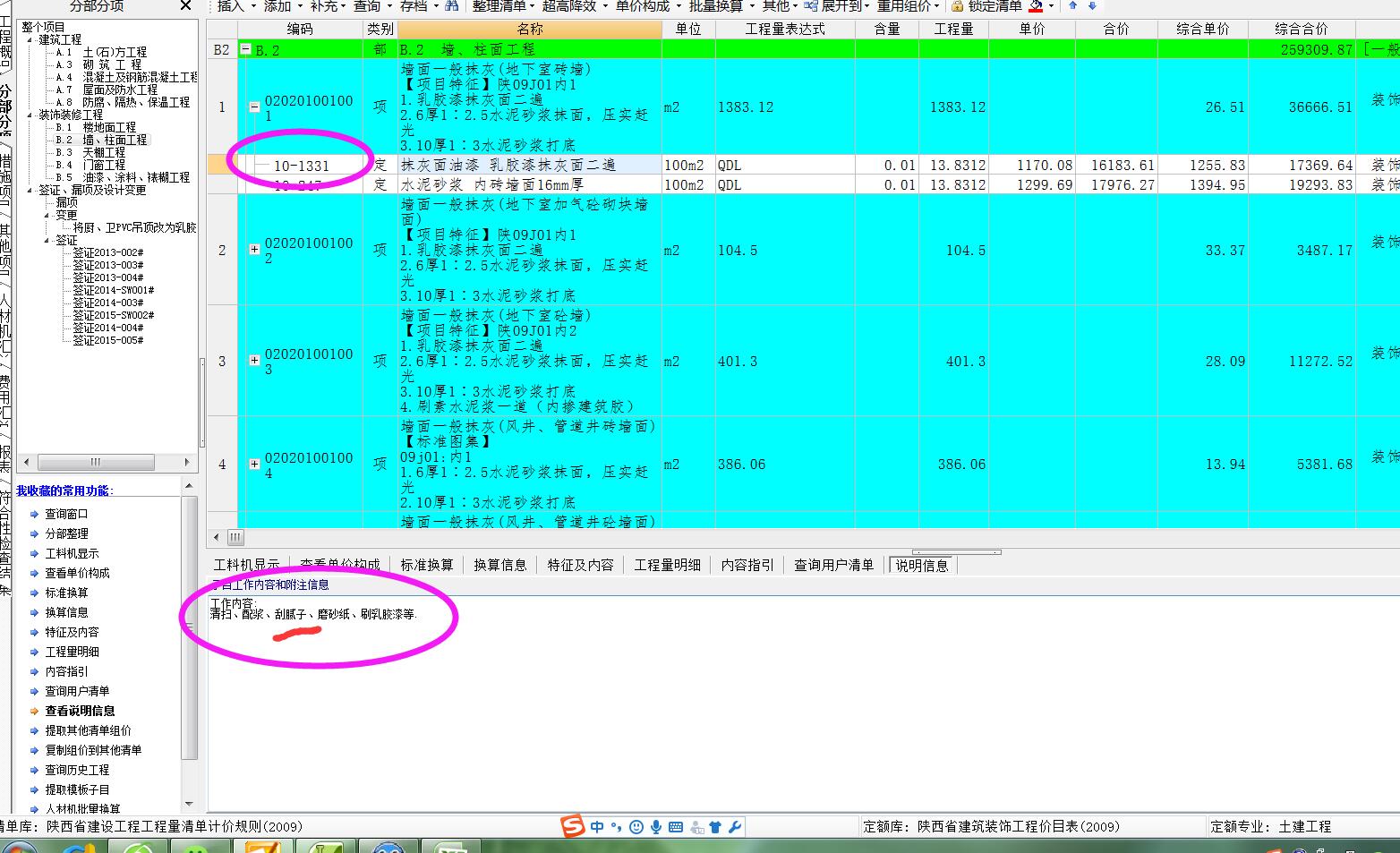The height and width of the screenshot is (853, 1400).
Task: Open the soft keyboard icon on IME bar
Action: pos(676,827)
